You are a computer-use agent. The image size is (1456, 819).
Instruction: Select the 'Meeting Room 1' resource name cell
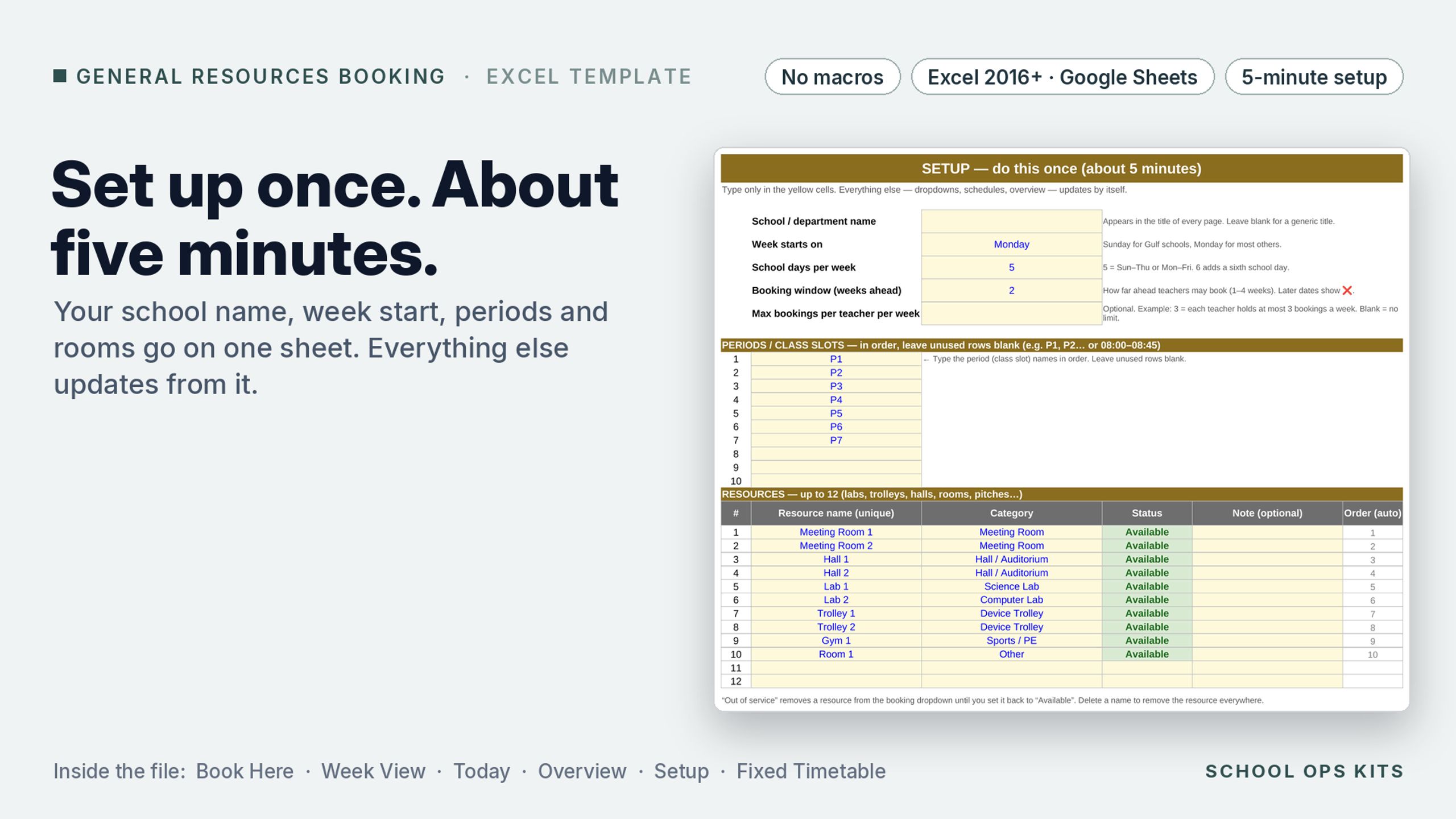pyautogui.click(x=835, y=532)
